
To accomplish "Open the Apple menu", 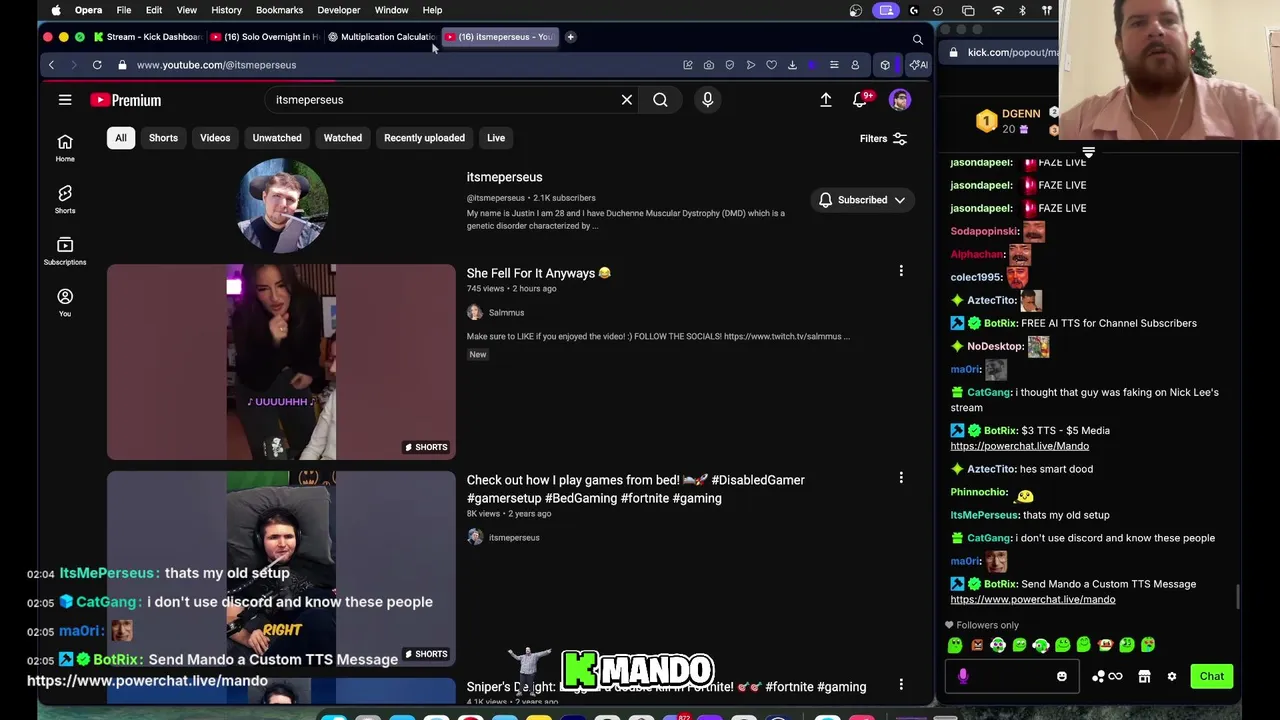I will [x=56, y=10].
